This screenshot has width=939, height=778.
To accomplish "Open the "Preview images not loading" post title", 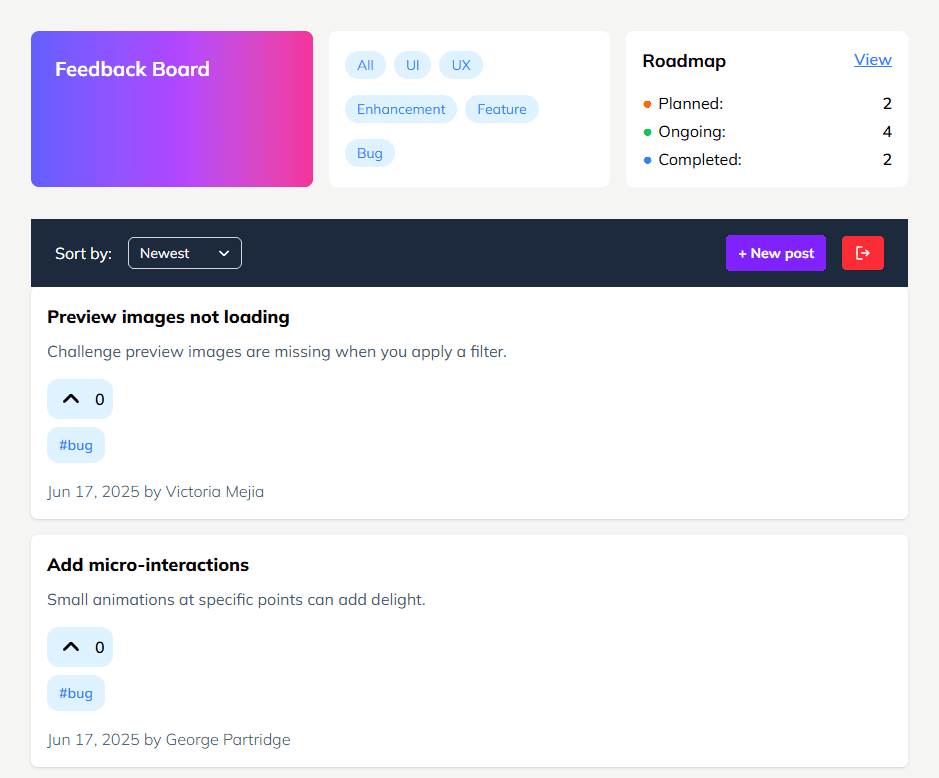I will [x=168, y=317].
